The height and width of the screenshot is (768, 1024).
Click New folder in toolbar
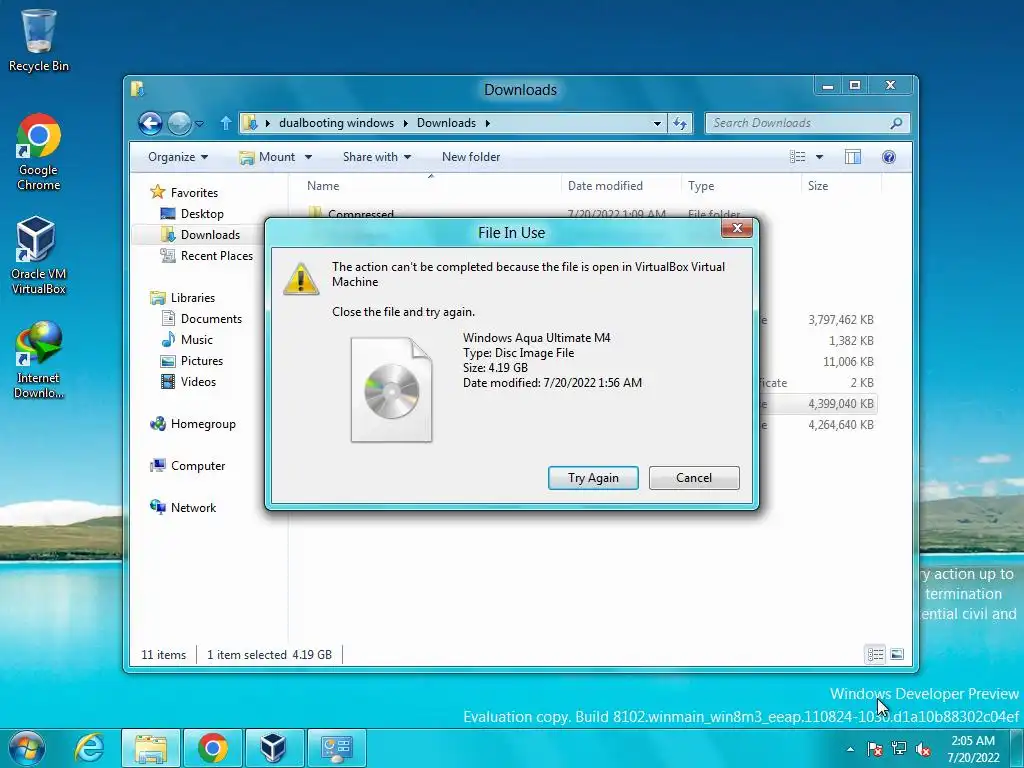pyautogui.click(x=471, y=157)
